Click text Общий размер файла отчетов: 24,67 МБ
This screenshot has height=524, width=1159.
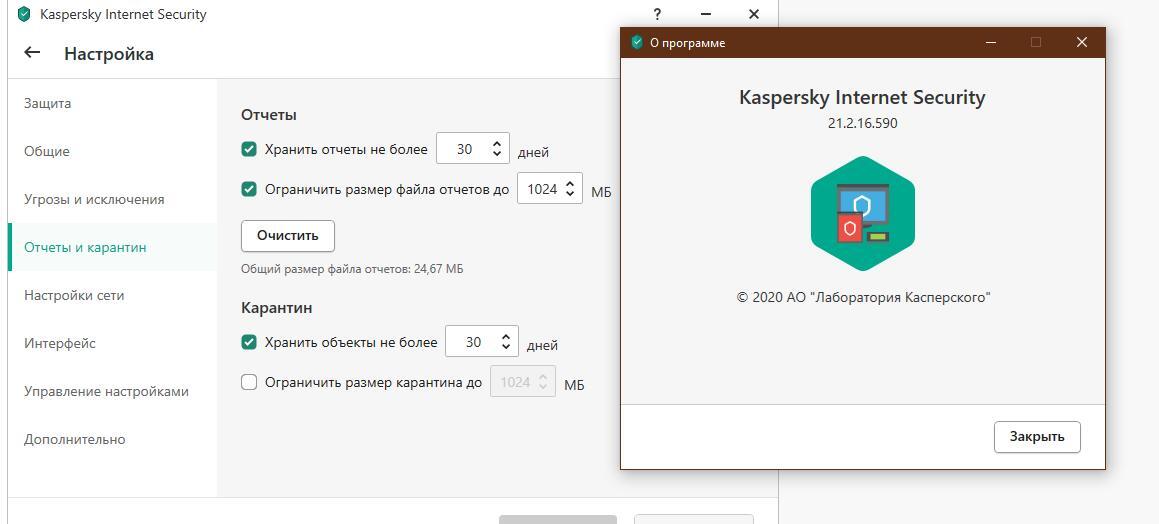pyautogui.click(x=352, y=269)
